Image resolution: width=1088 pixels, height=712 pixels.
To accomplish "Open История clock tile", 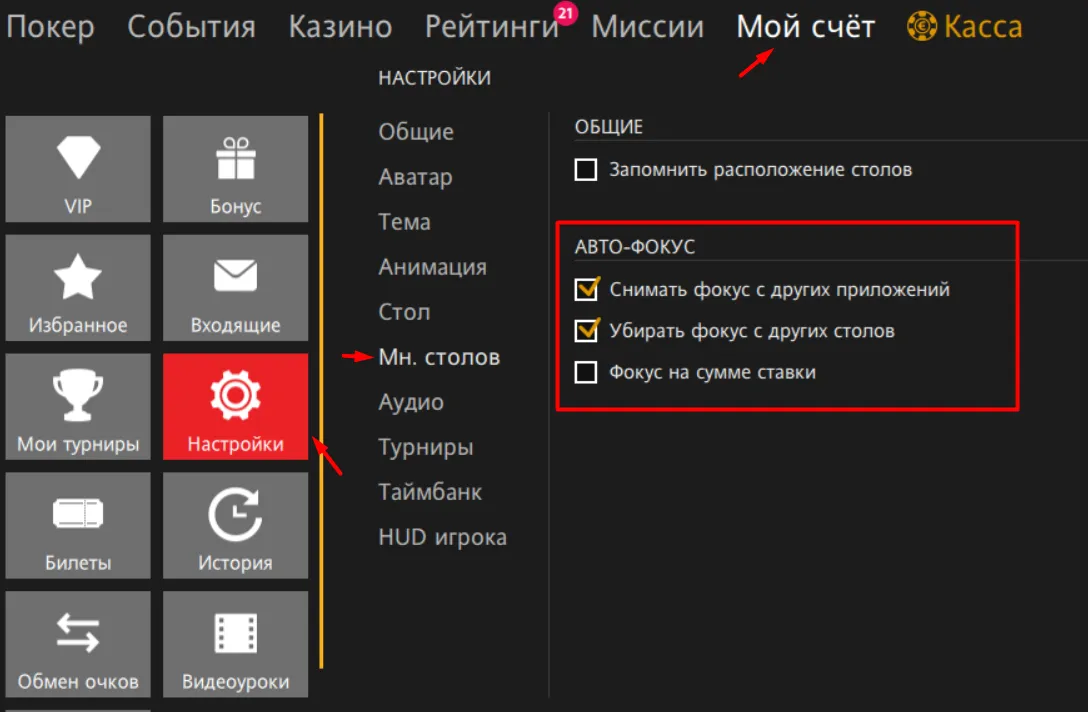I will (235, 525).
